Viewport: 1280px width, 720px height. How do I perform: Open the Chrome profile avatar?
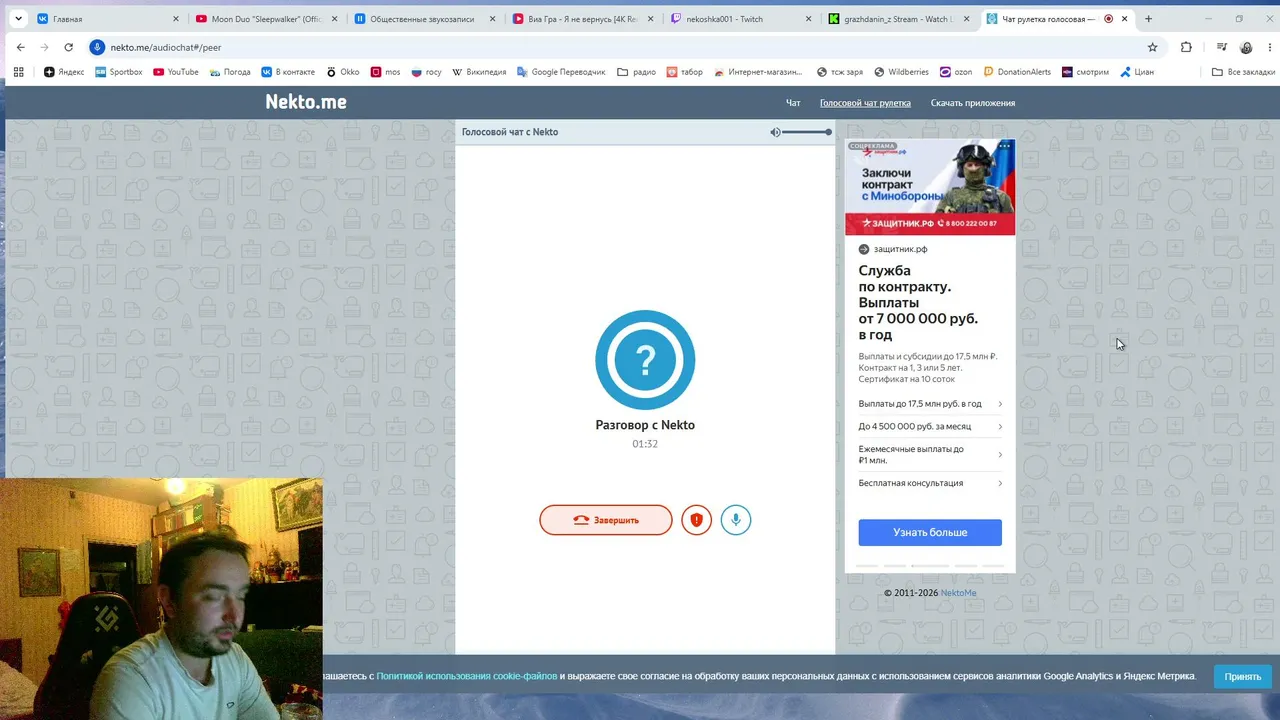tap(1246, 47)
